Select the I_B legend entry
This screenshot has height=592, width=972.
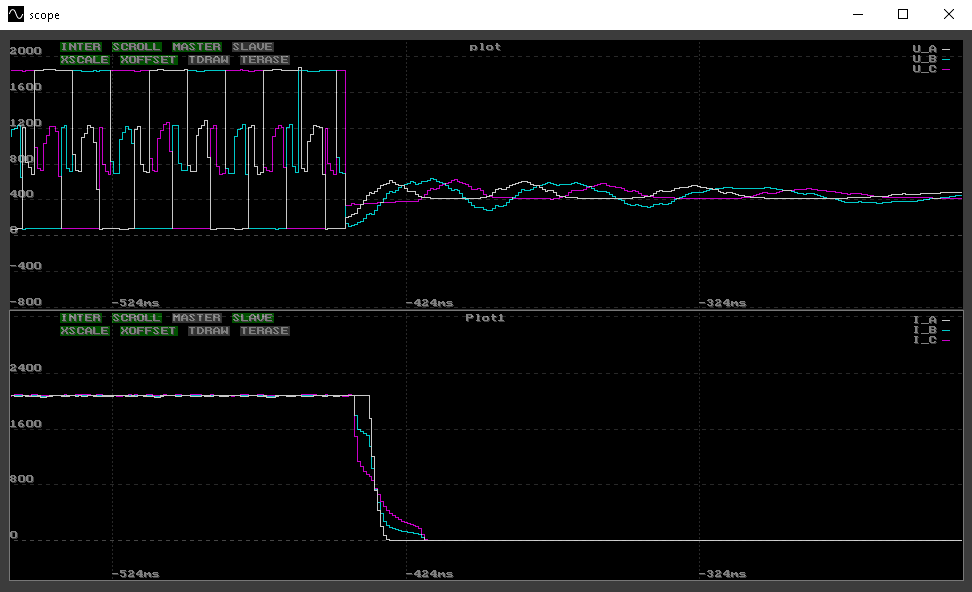tap(931, 330)
